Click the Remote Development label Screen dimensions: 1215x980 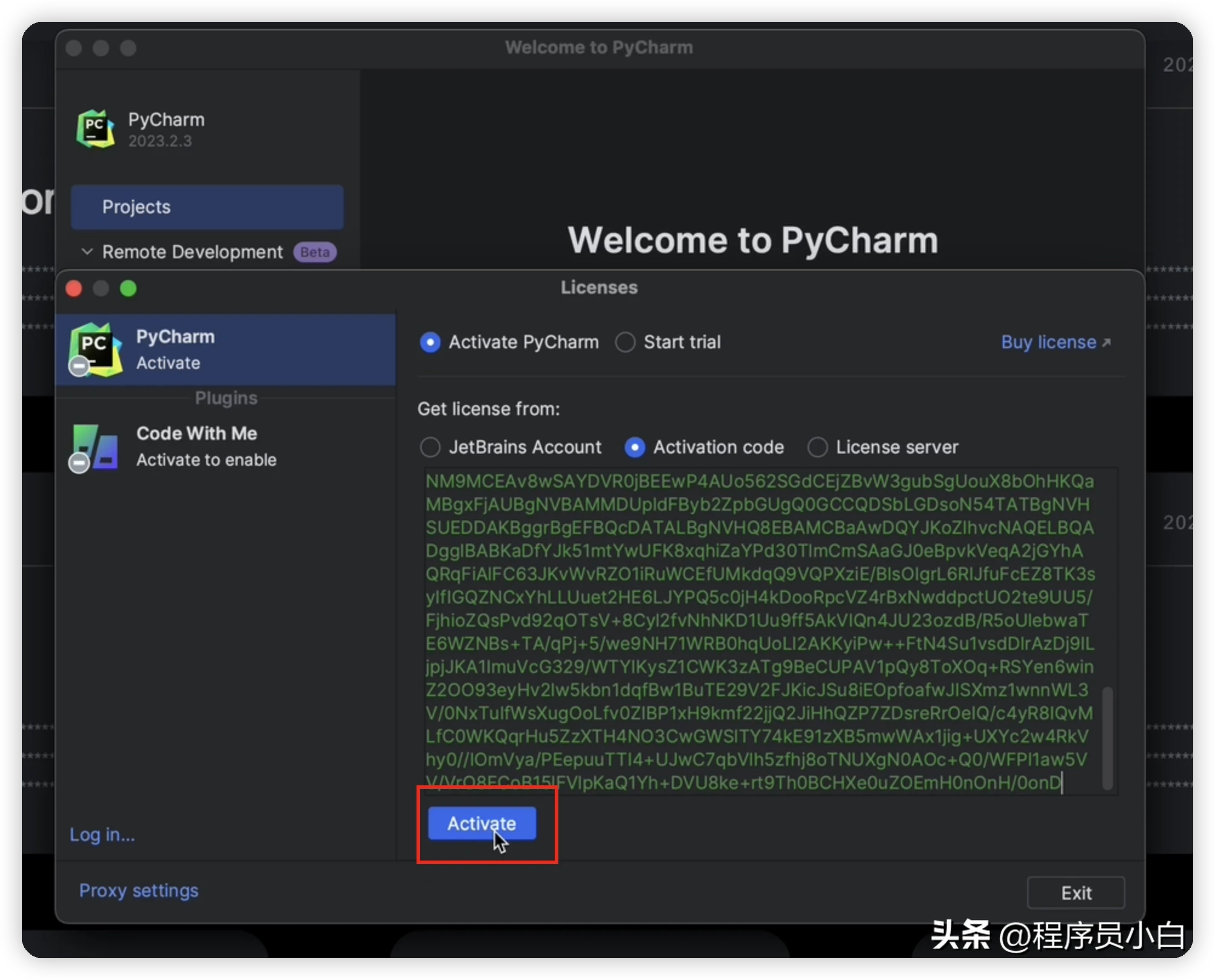click(192, 252)
